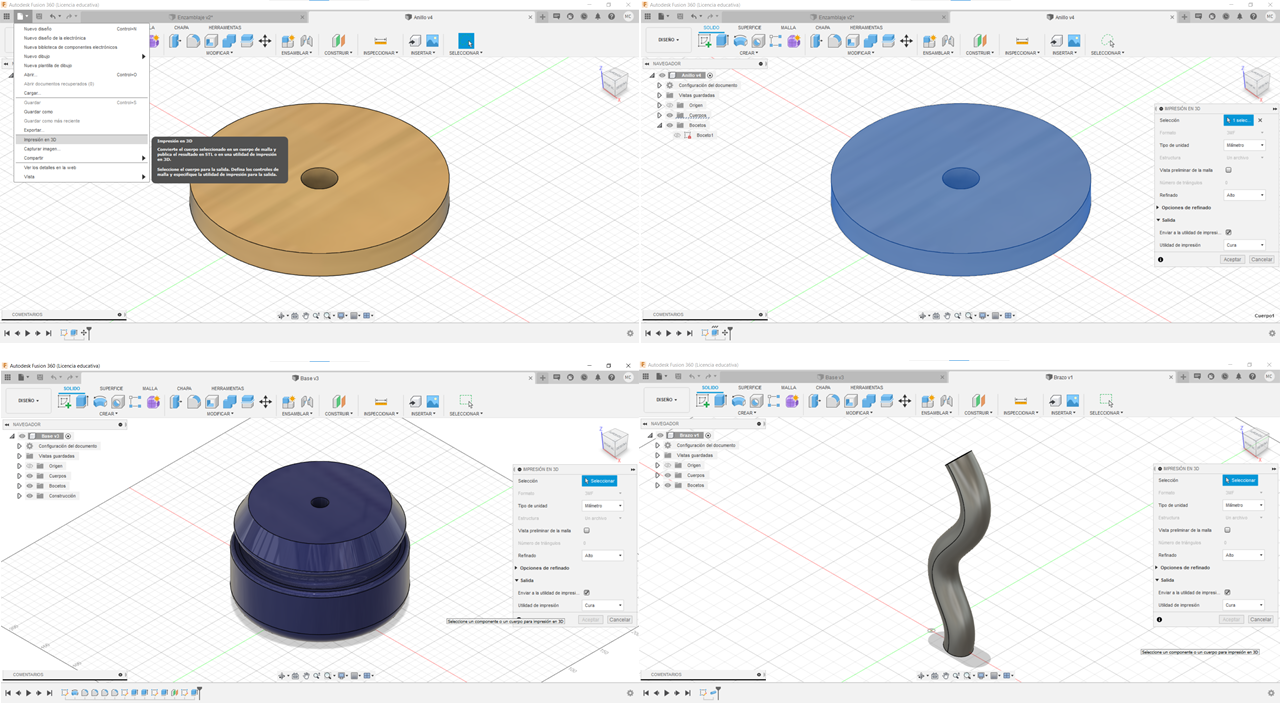Click the highlighted Select tool in top-left window

466,41
